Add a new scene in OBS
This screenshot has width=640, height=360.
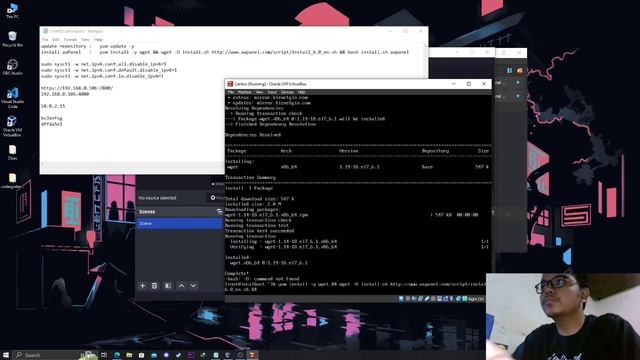tap(142, 286)
